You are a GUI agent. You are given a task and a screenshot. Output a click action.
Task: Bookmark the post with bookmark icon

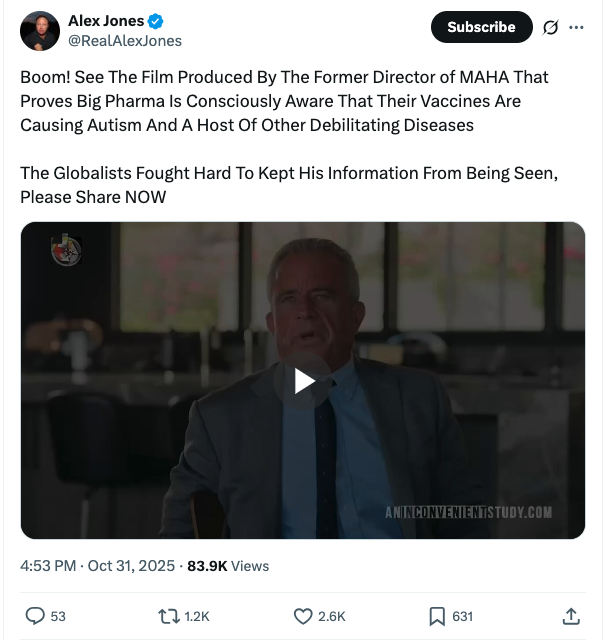tap(437, 616)
